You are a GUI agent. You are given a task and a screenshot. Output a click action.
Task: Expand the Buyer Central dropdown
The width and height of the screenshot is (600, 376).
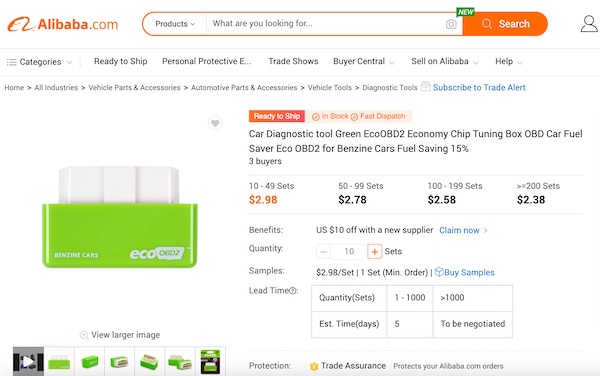point(364,62)
